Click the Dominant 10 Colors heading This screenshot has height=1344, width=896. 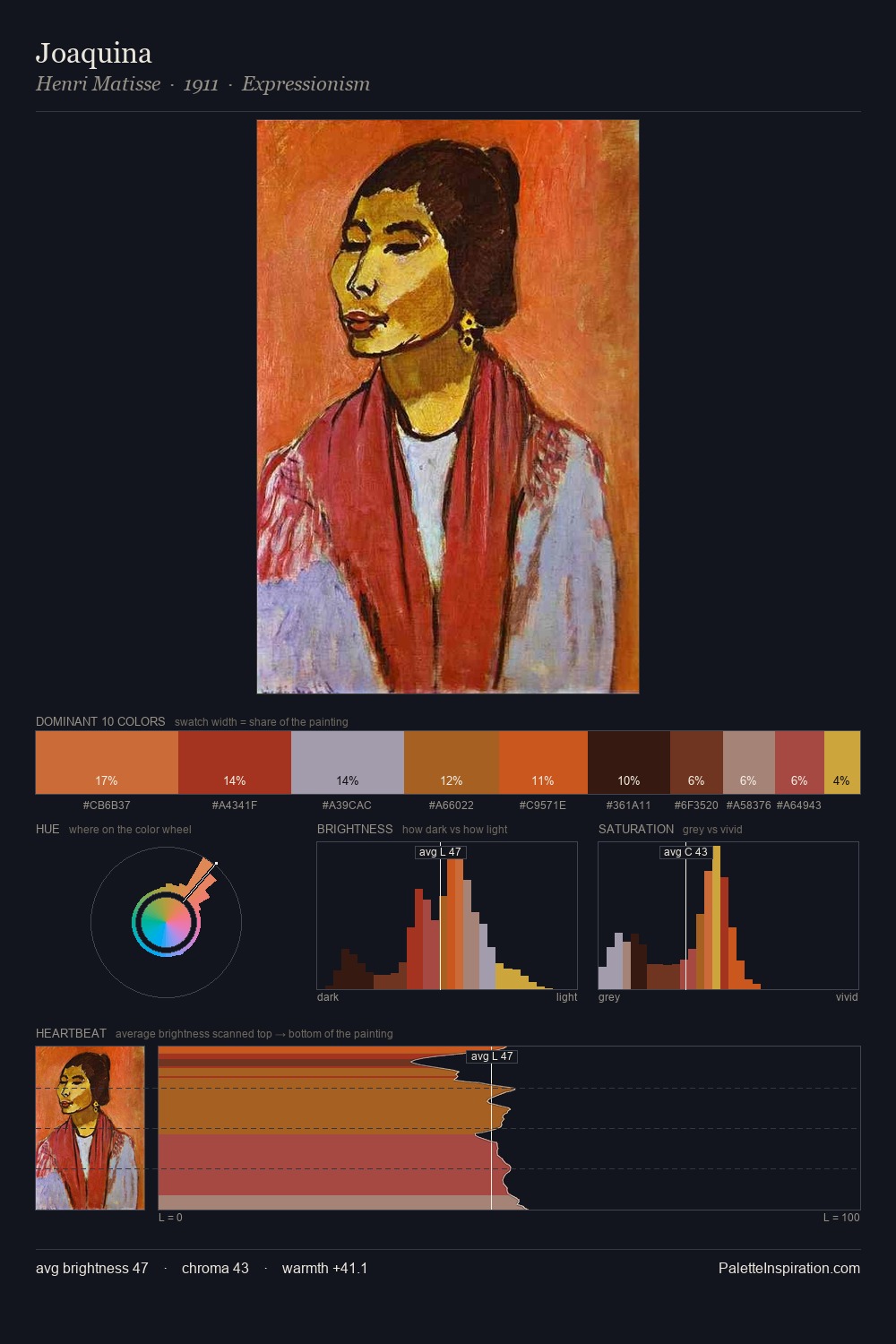click(100, 721)
